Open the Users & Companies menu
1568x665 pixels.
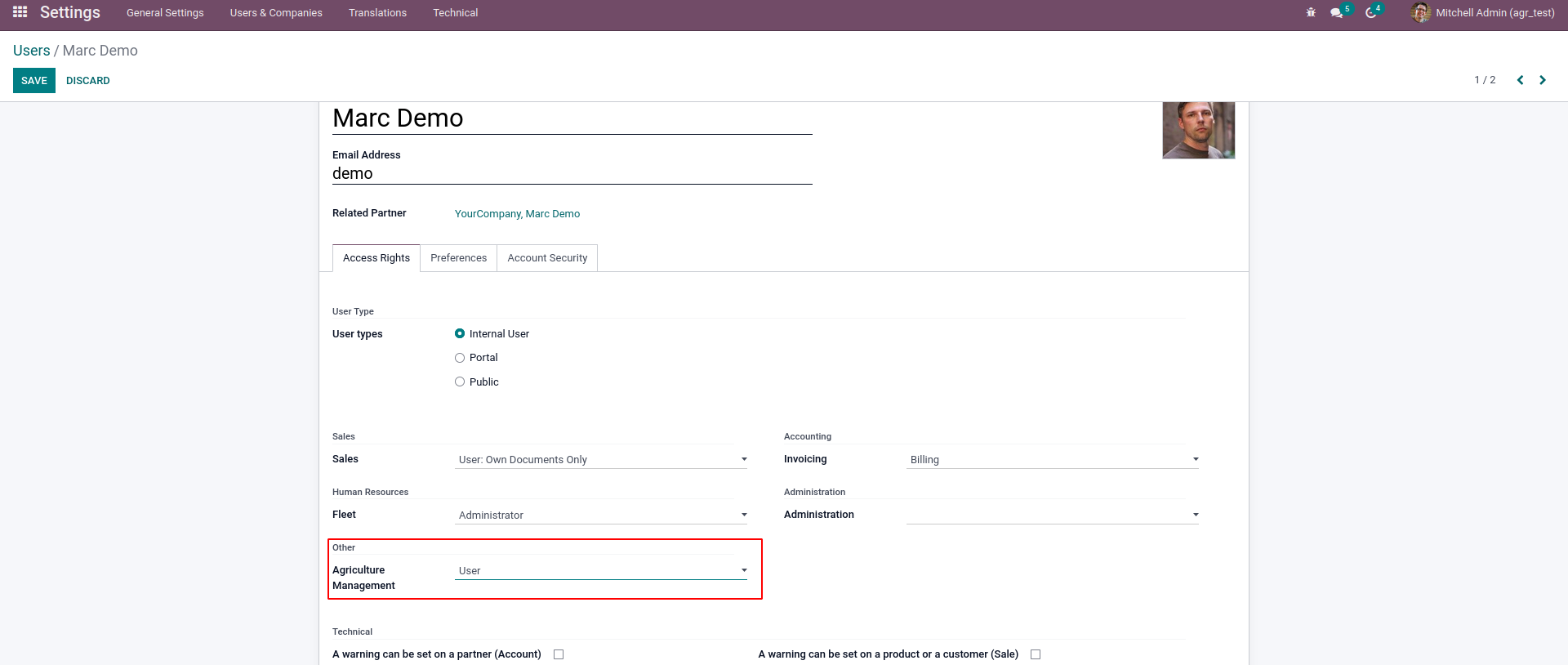click(x=276, y=13)
